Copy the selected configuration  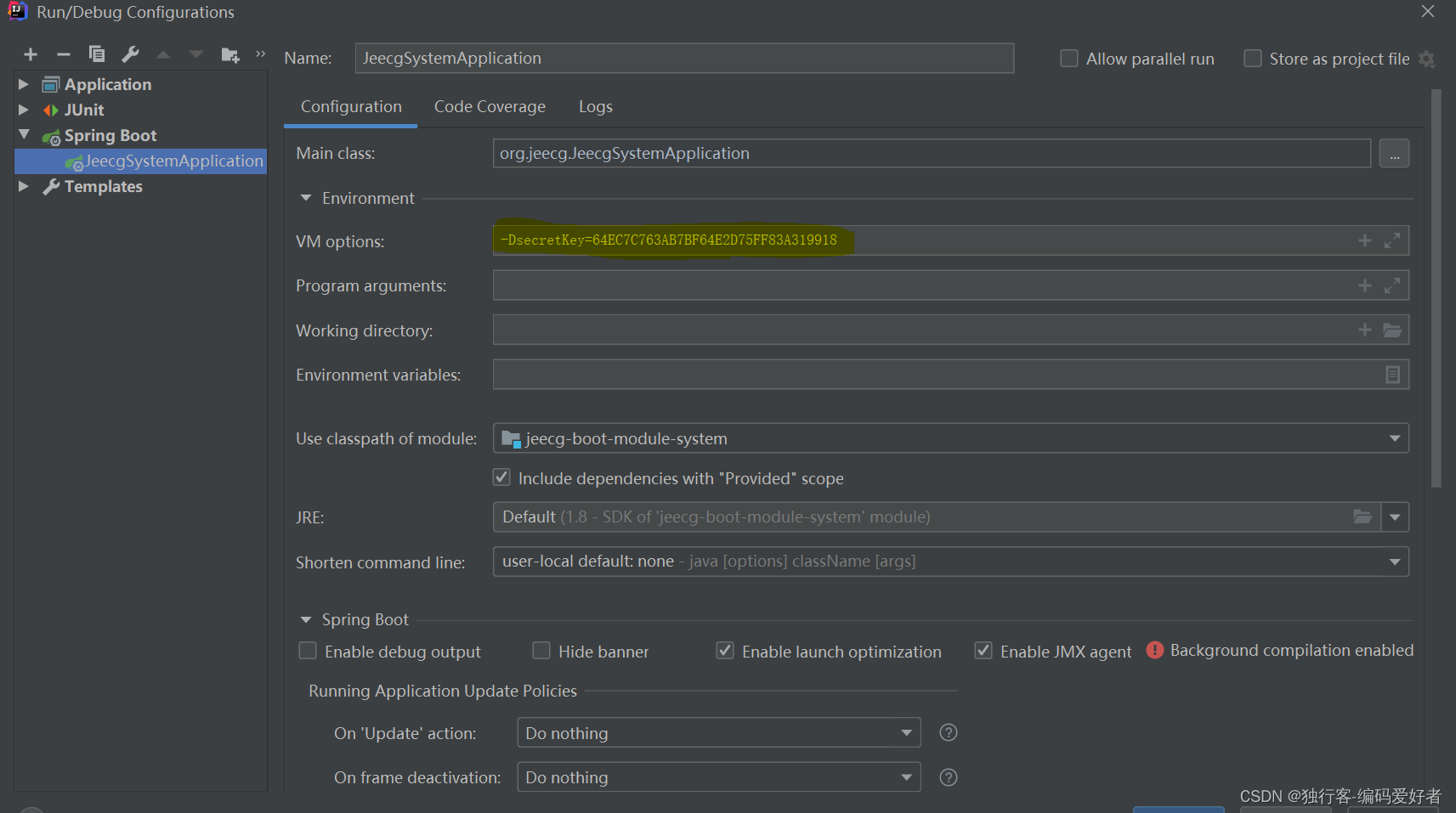(x=97, y=54)
